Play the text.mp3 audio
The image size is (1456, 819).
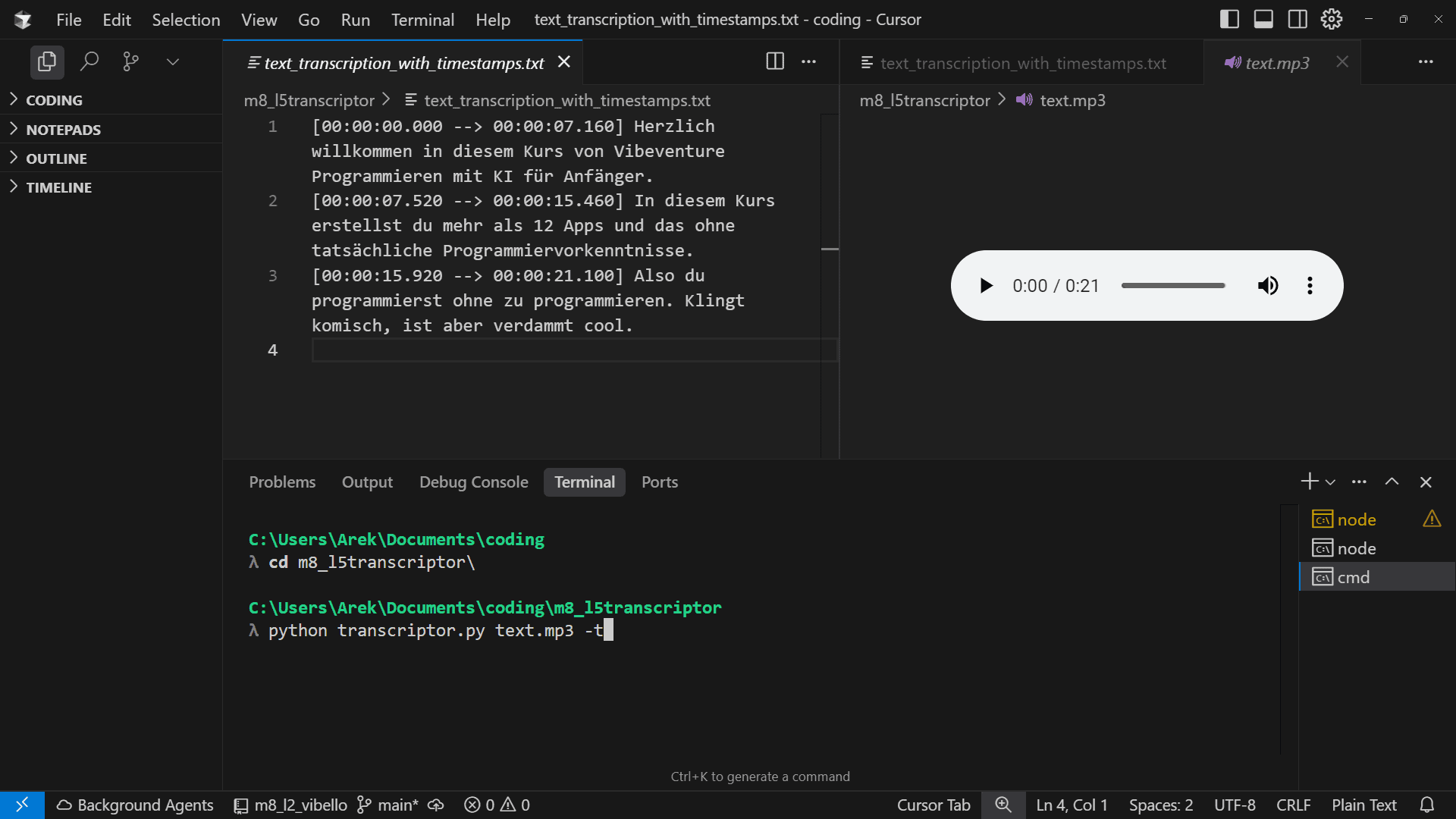(x=986, y=286)
